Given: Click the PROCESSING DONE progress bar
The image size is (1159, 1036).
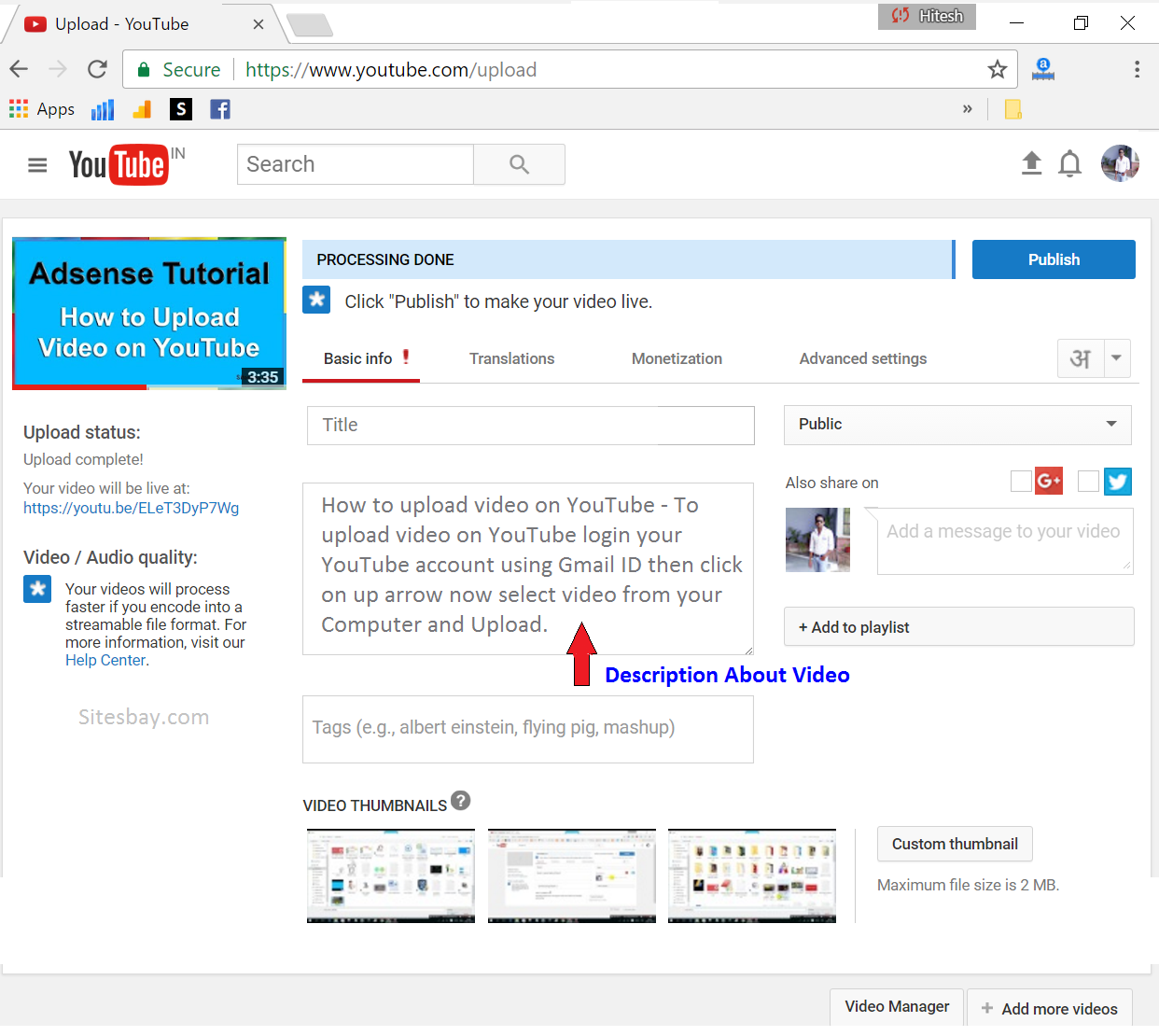Looking at the screenshot, I should (x=628, y=259).
